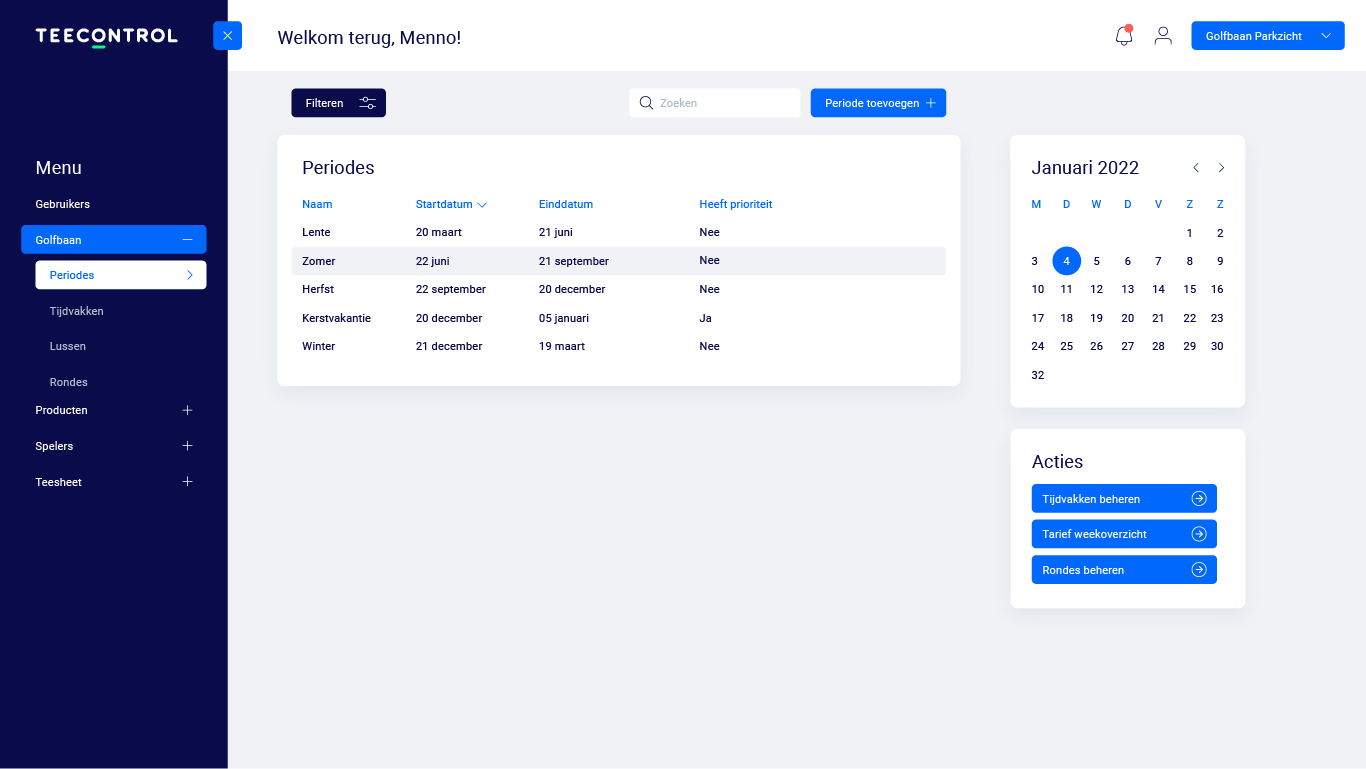The image size is (1366, 769).
Task: Focus the Zoeken search field
Action: coord(715,103)
